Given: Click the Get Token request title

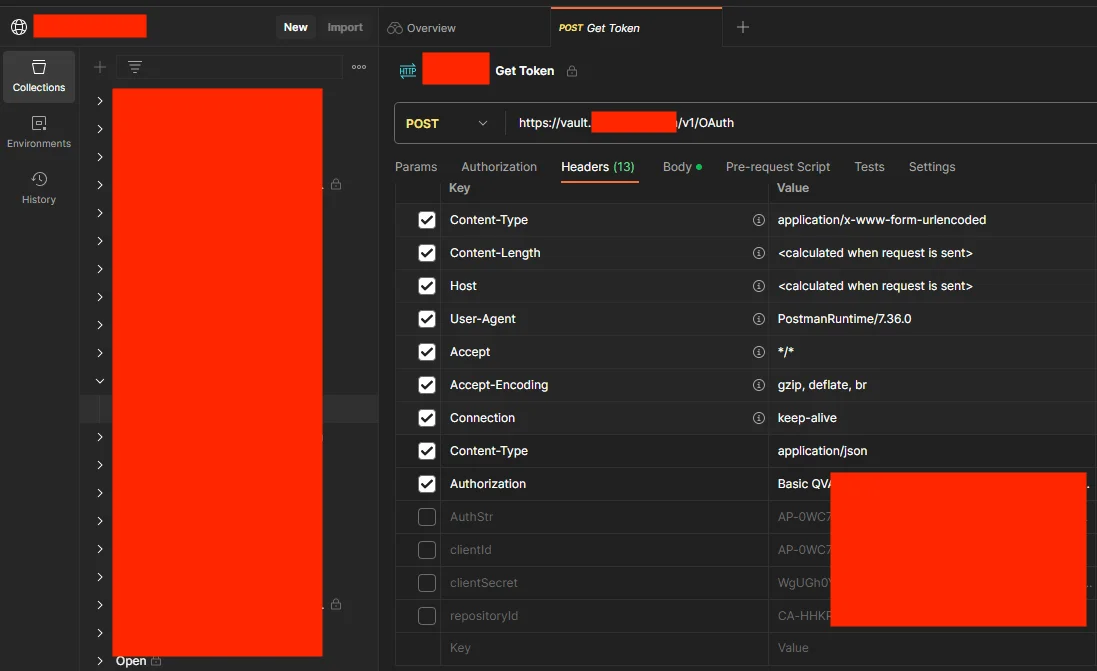Looking at the screenshot, I should 525,71.
